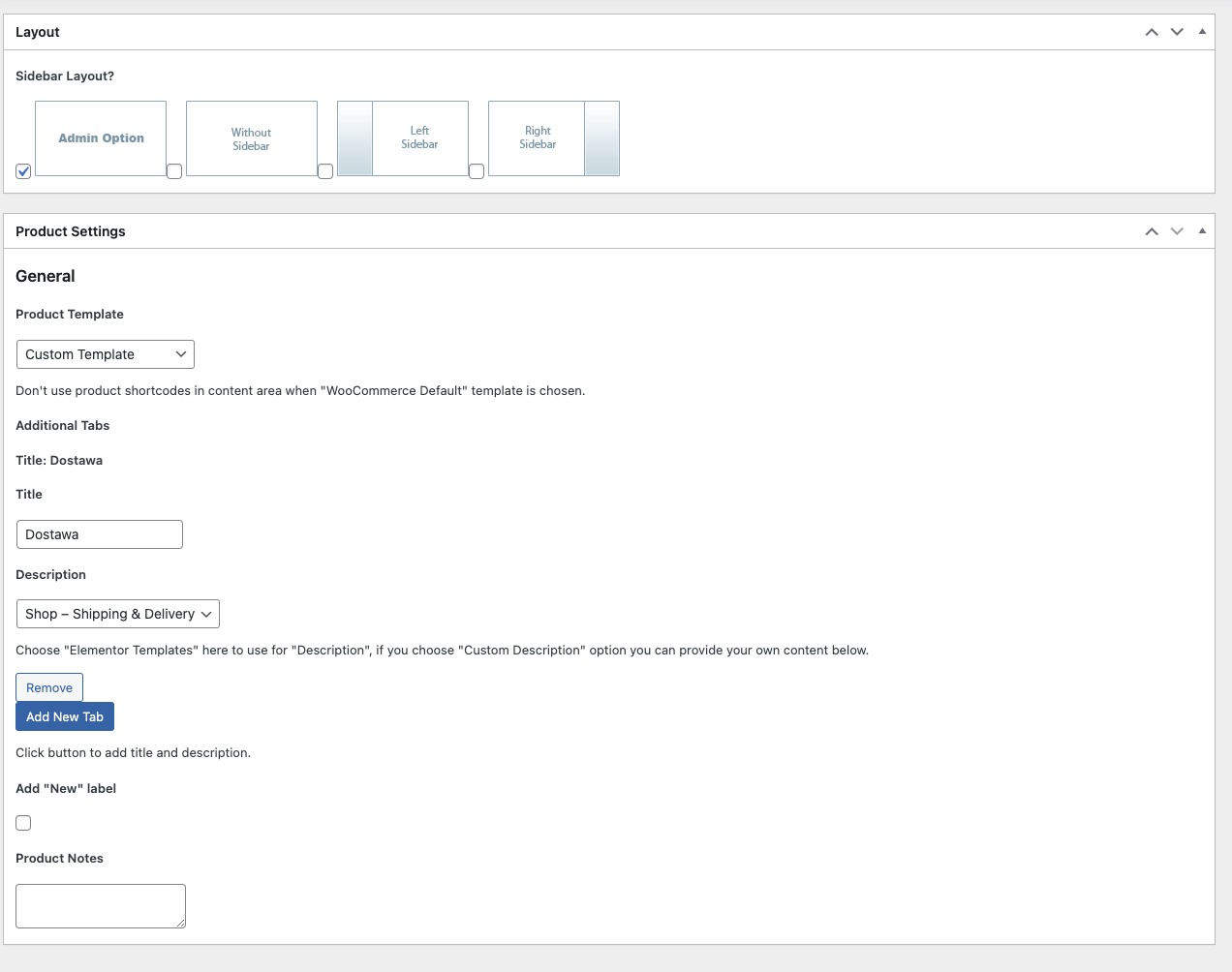The image size is (1232, 972).
Task: Move the Product Settings panel up
Action: pos(1152,231)
